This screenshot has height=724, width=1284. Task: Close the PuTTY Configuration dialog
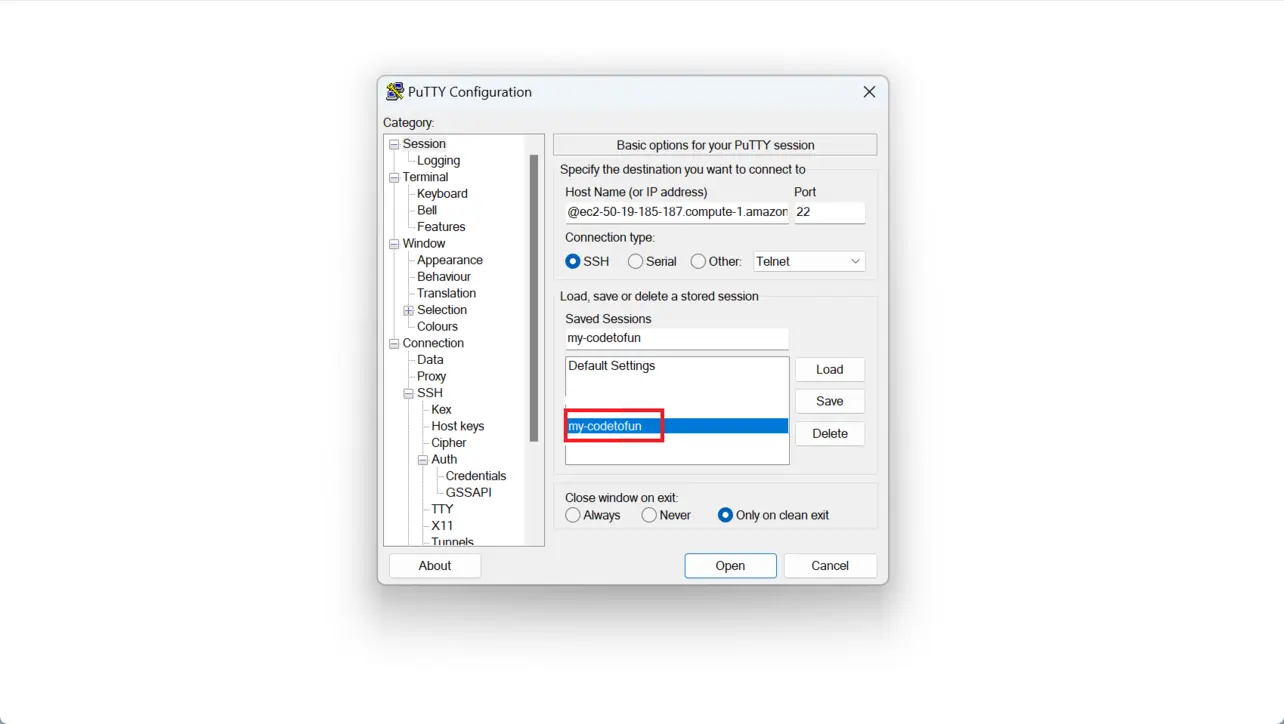[x=869, y=92]
